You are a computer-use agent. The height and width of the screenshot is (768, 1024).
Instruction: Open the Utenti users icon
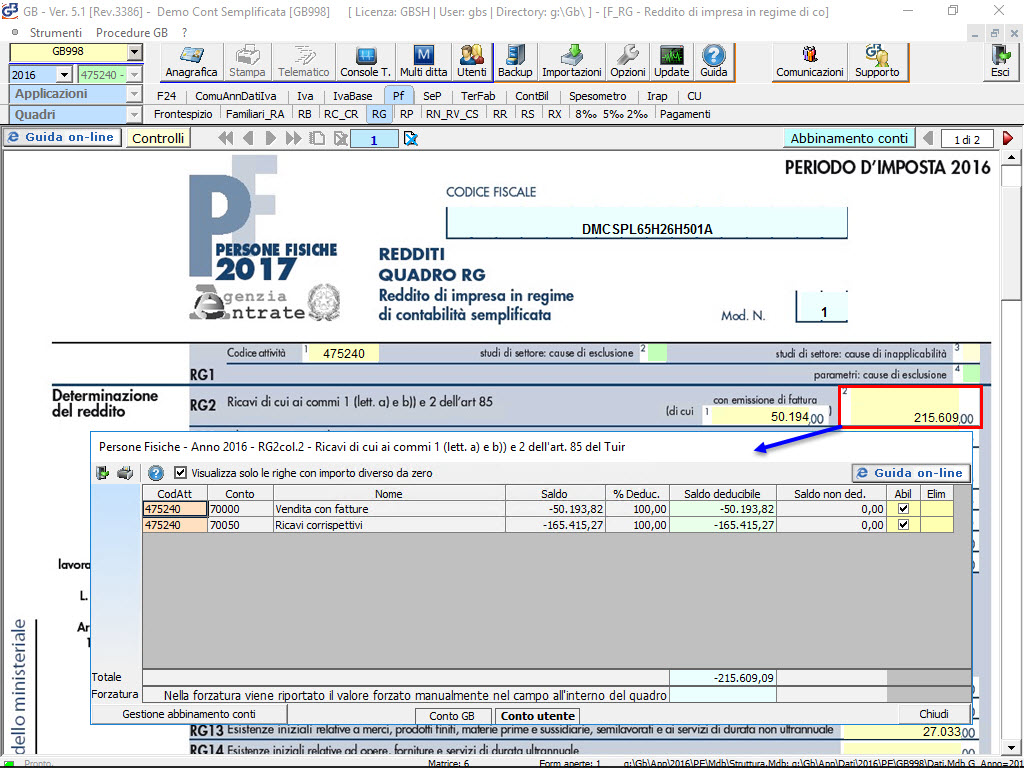coord(472,63)
